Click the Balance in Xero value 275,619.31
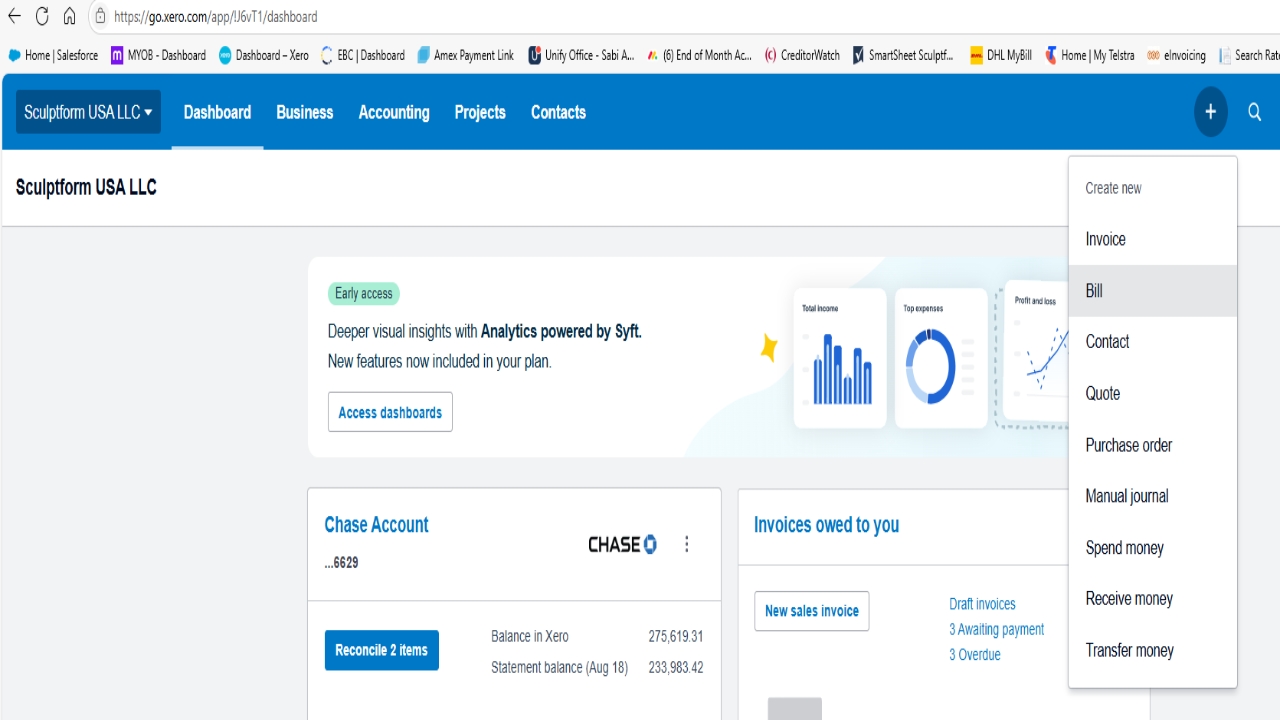The image size is (1280, 720). [676, 636]
